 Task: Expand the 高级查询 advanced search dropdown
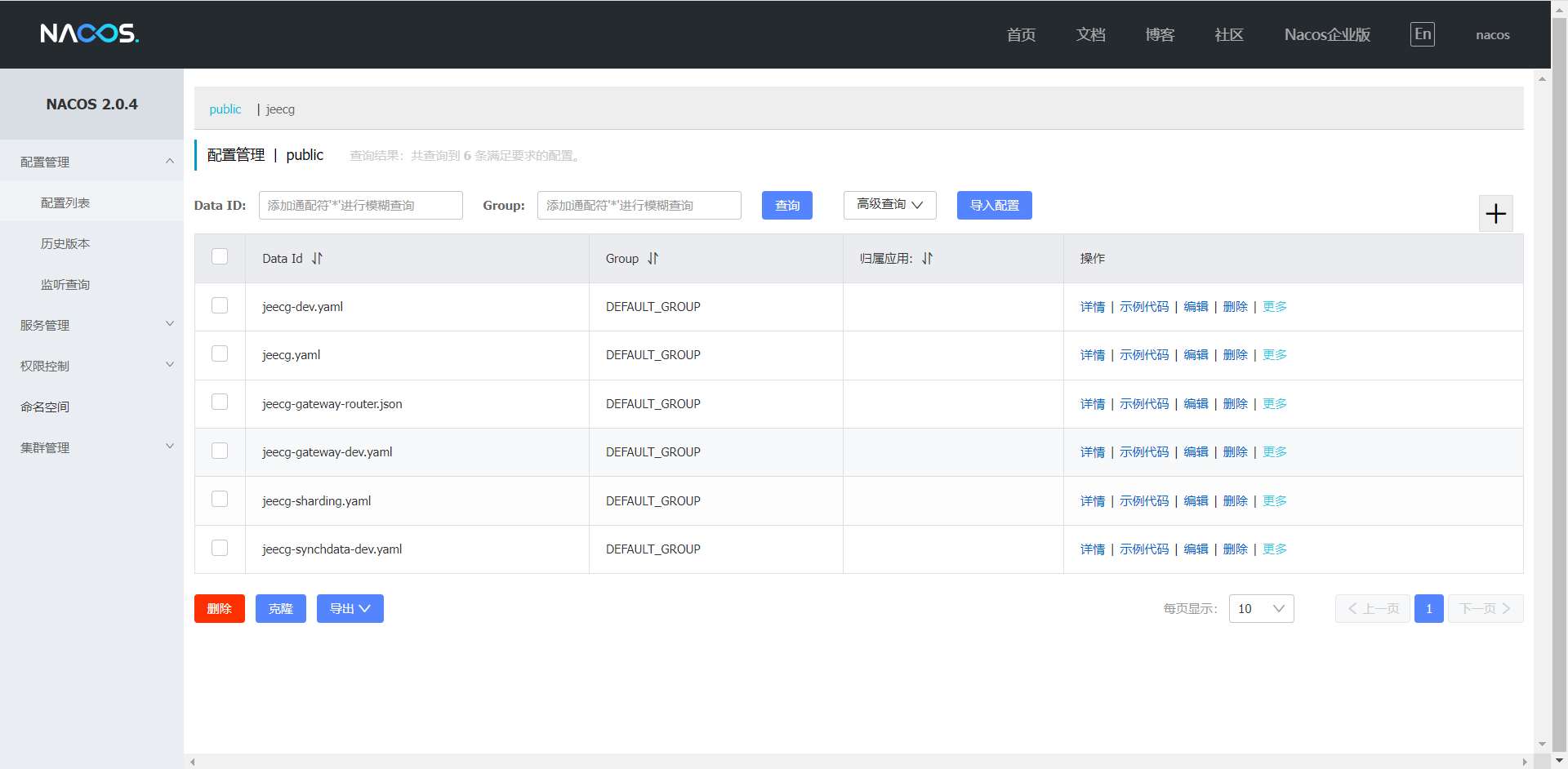click(889, 205)
